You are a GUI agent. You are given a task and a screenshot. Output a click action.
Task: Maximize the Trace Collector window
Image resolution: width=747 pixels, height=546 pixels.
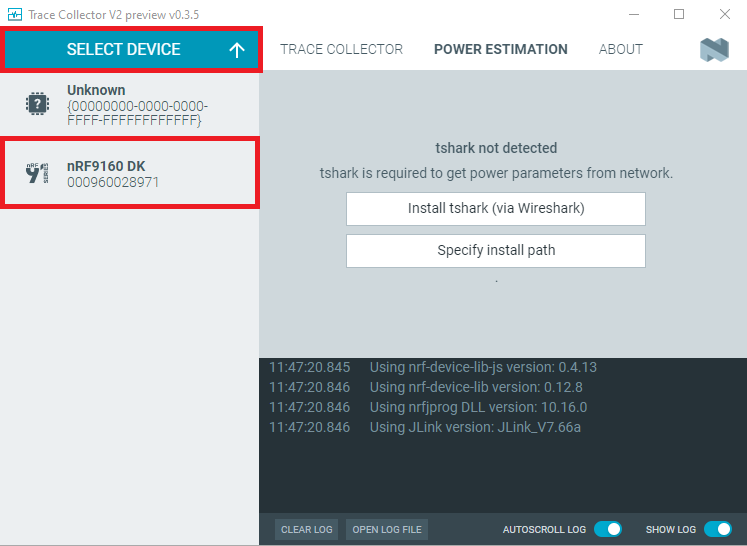click(x=679, y=14)
